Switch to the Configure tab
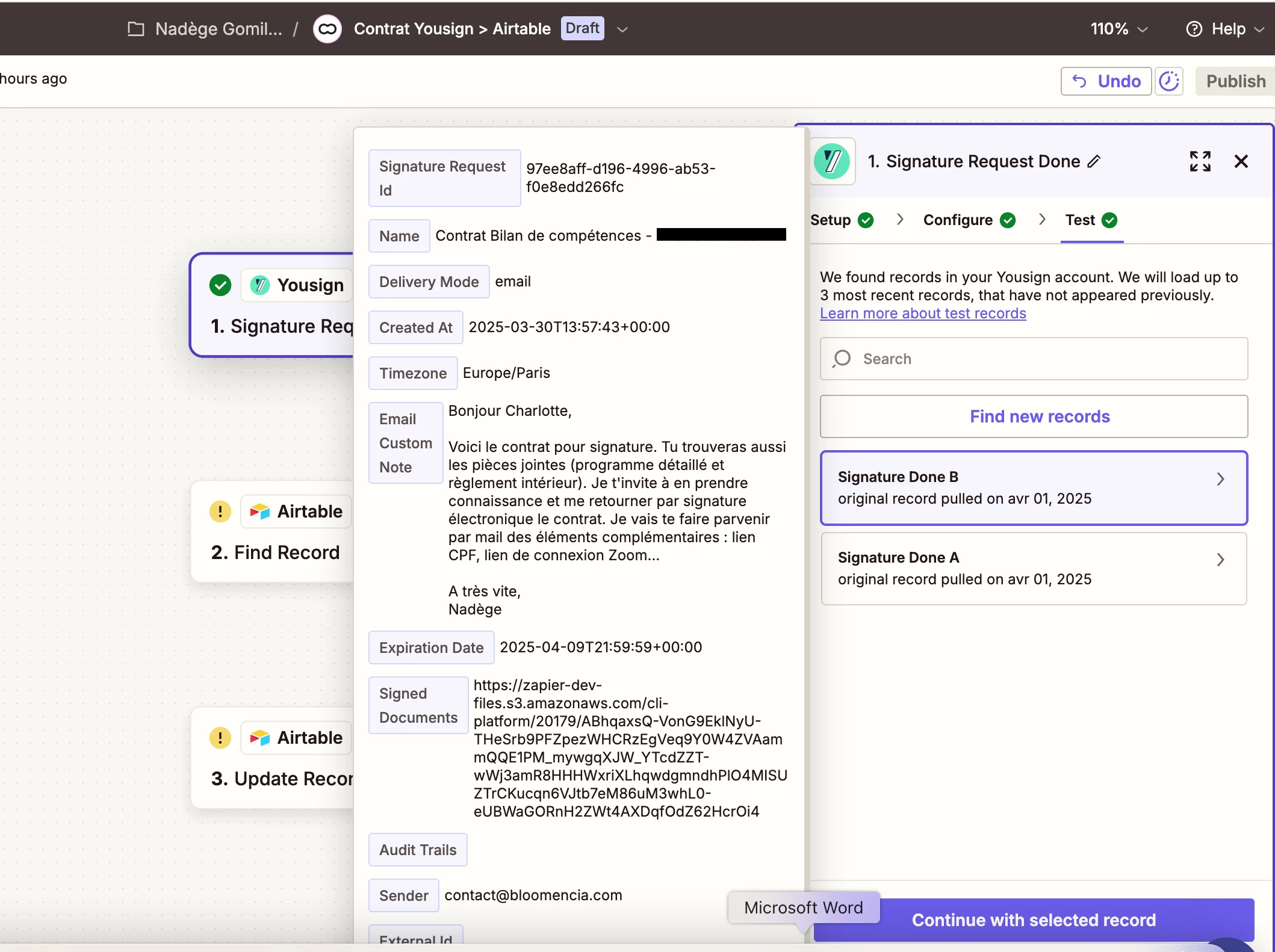Screen dimensions: 1275x952 click(x=969, y=220)
